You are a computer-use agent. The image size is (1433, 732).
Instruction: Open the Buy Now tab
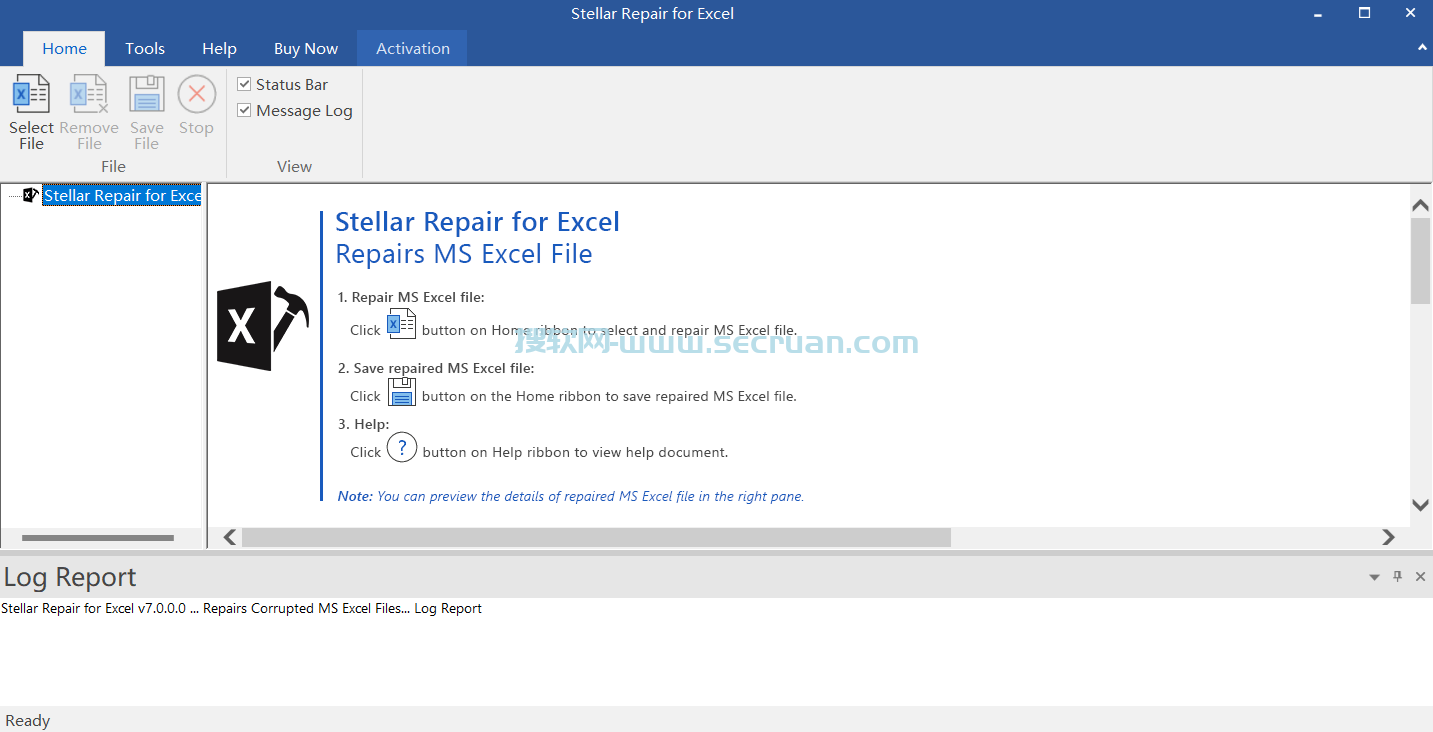pos(306,48)
